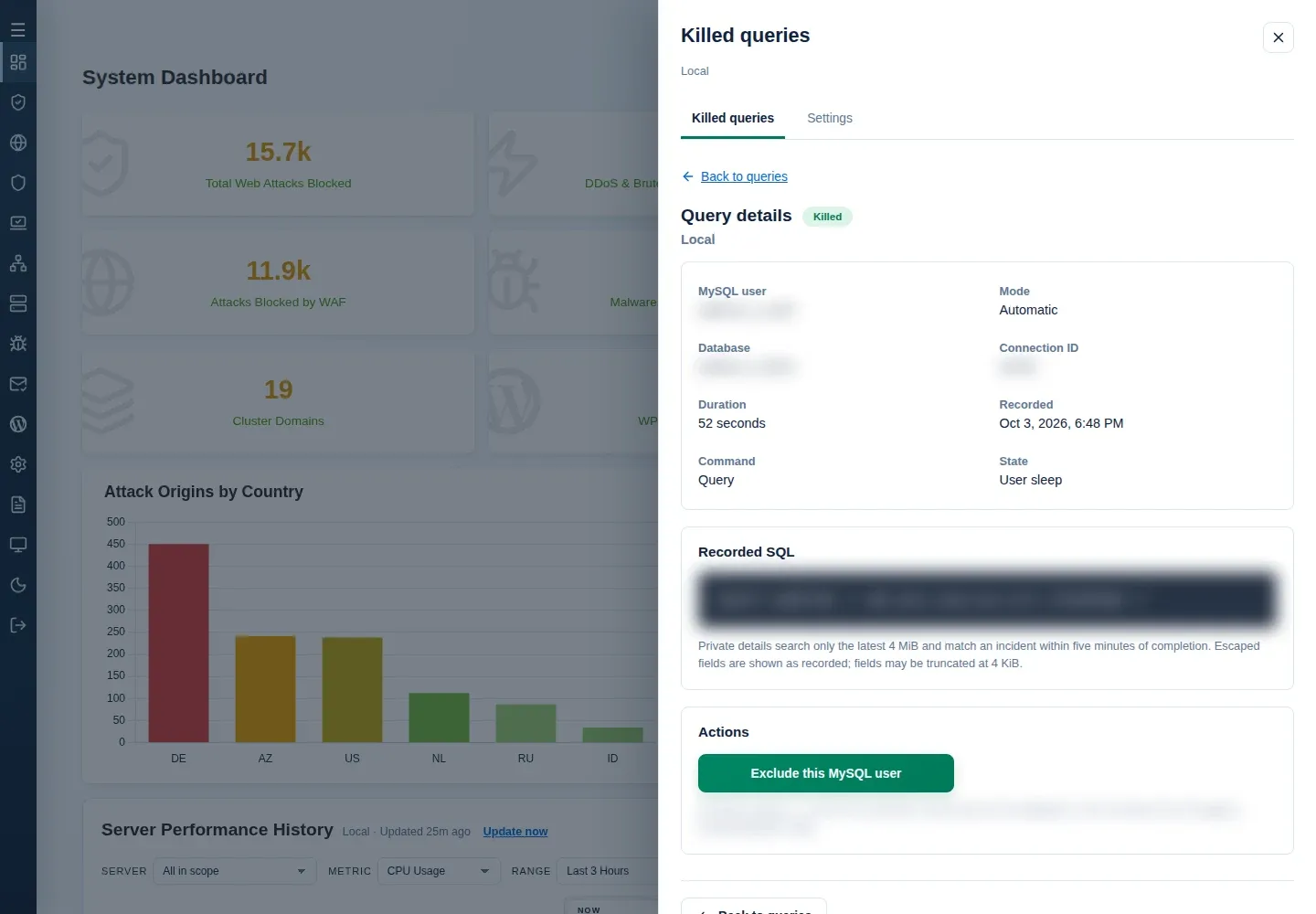The image size is (1316, 914).
Task: Open the document report sidebar icon
Action: pyautogui.click(x=18, y=505)
